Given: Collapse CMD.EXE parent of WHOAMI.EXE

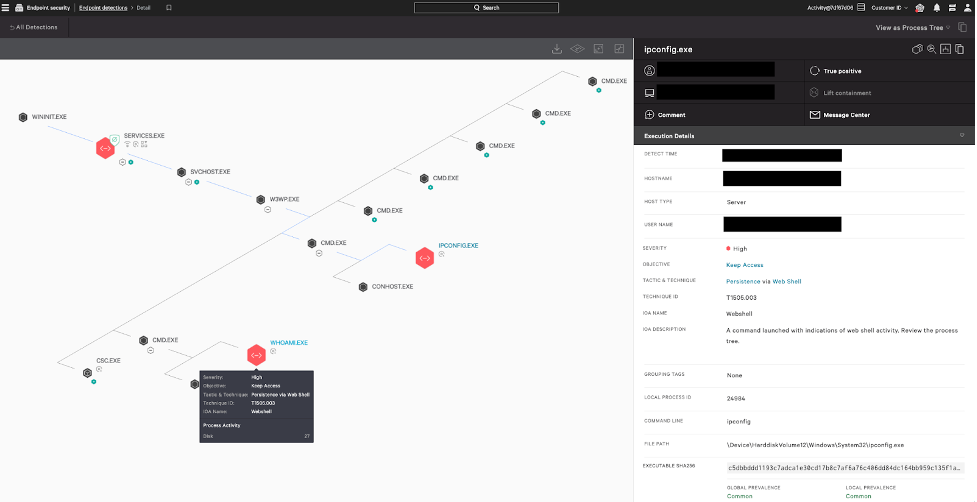Looking at the screenshot, I should (x=150, y=351).
